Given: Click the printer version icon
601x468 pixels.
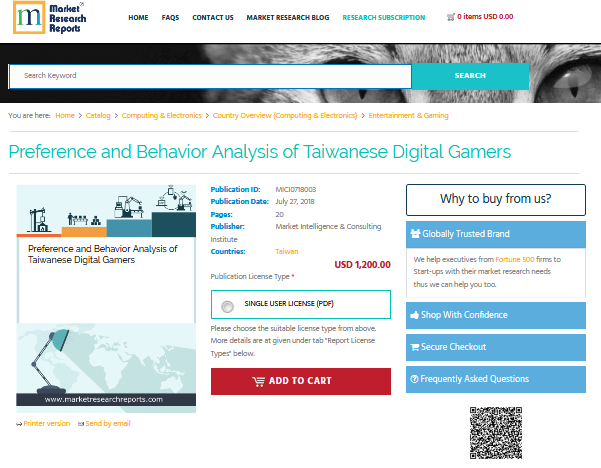Looking at the screenshot, I should (x=19, y=424).
